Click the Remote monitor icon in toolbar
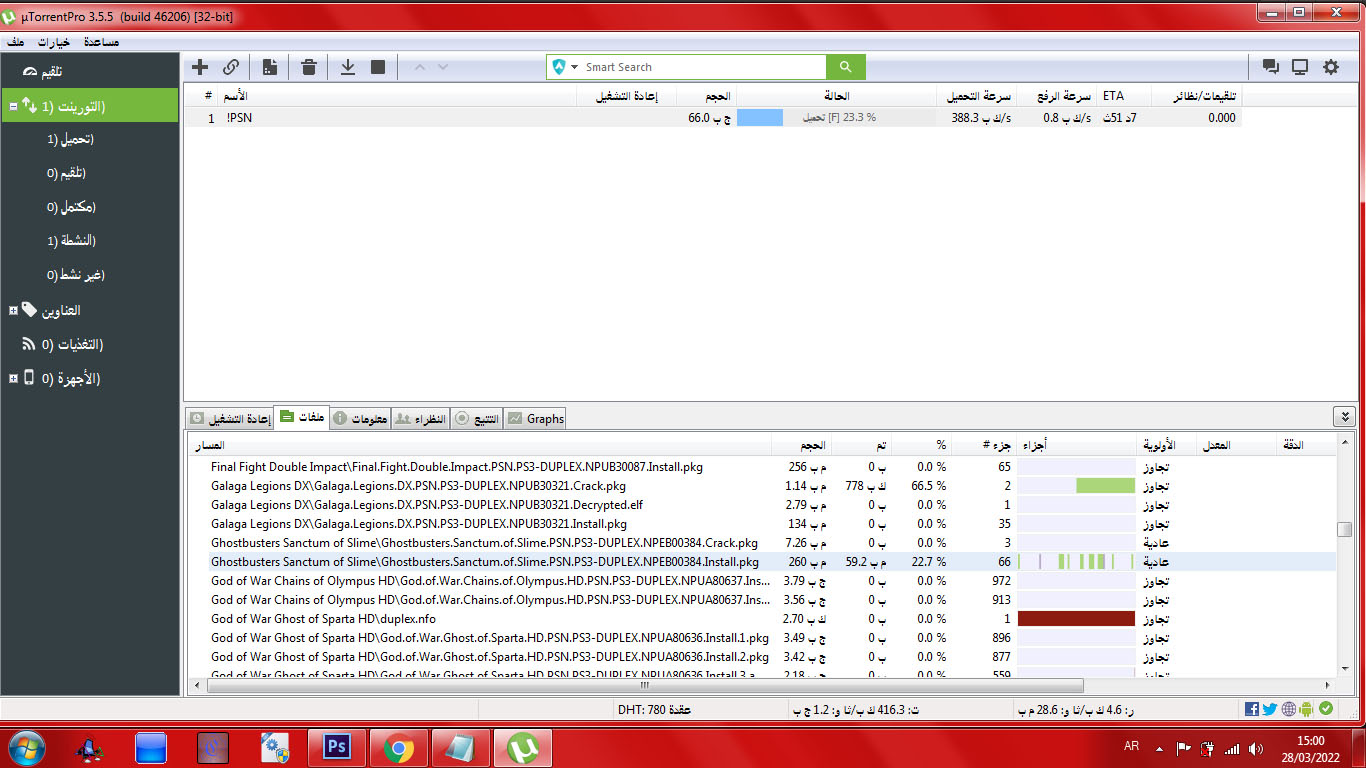Screen dimensions: 1366x768 [x=1300, y=67]
